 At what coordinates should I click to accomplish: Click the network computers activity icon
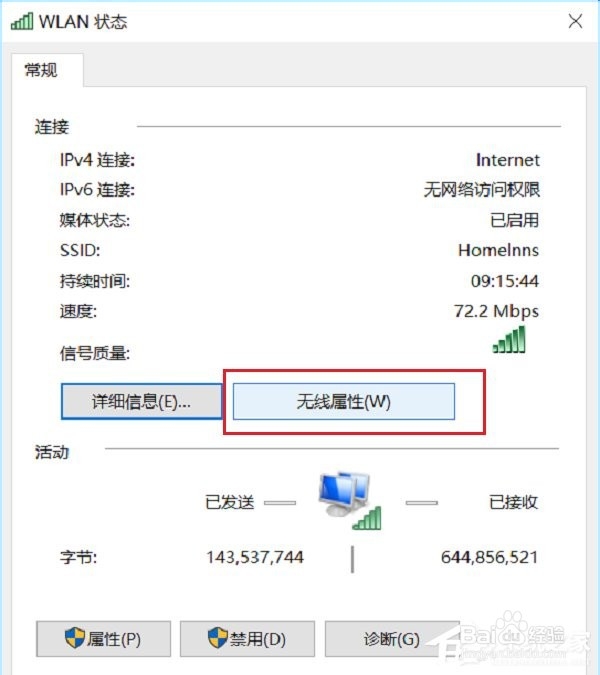(349, 500)
